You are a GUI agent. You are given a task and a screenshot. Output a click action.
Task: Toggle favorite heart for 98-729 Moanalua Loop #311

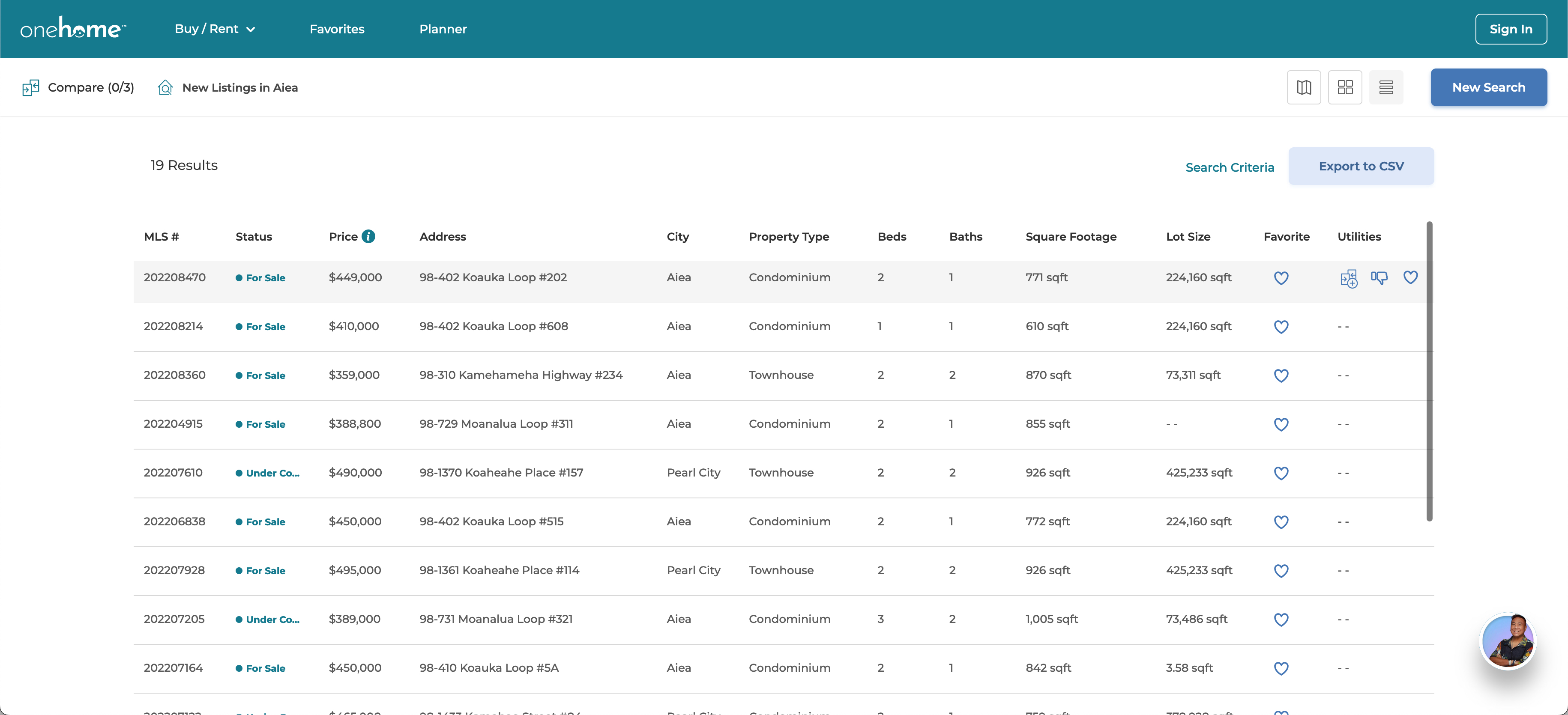(x=1281, y=424)
